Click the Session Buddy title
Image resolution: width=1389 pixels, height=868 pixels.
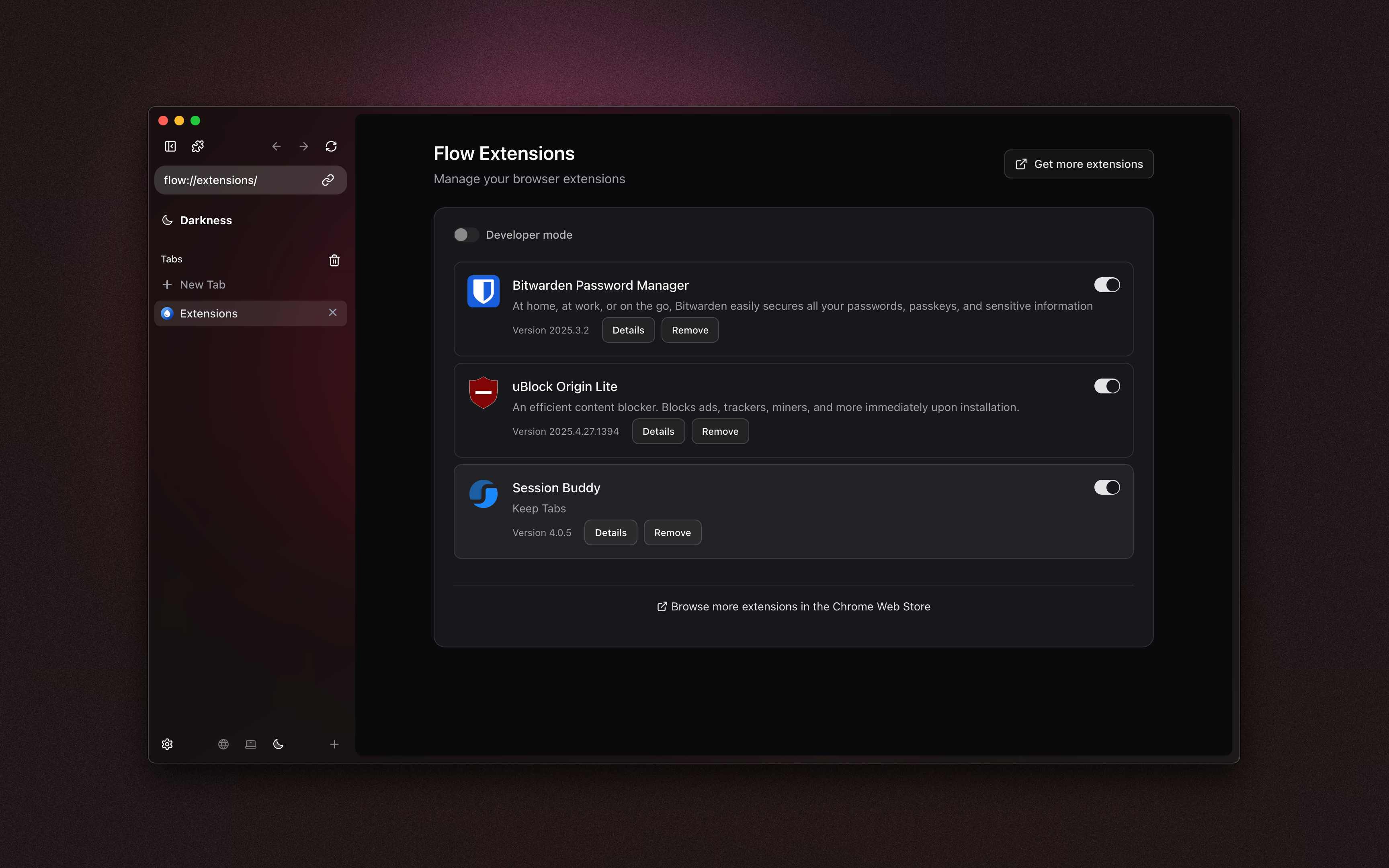tap(556, 487)
